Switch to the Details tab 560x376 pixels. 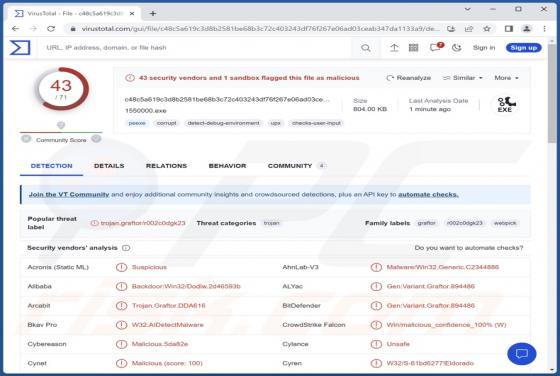tap(109, 166)
